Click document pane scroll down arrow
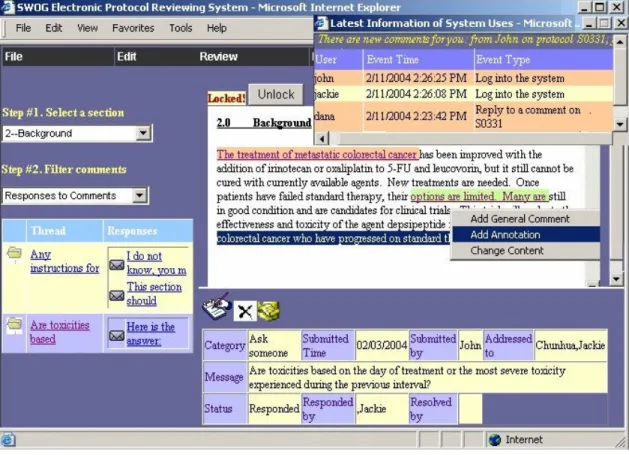 pos(616,278)
